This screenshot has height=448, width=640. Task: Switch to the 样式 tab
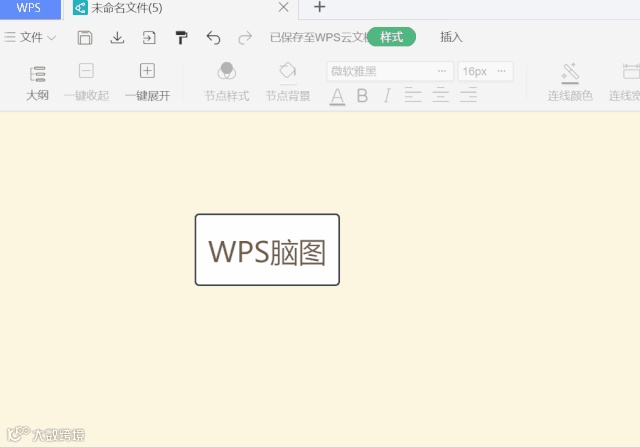pyautogui.click(x=391, y=37)
